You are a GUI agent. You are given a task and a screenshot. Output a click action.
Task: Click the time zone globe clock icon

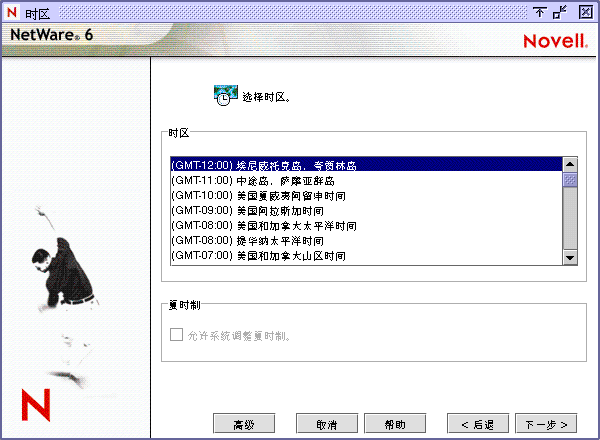[225, 95]
